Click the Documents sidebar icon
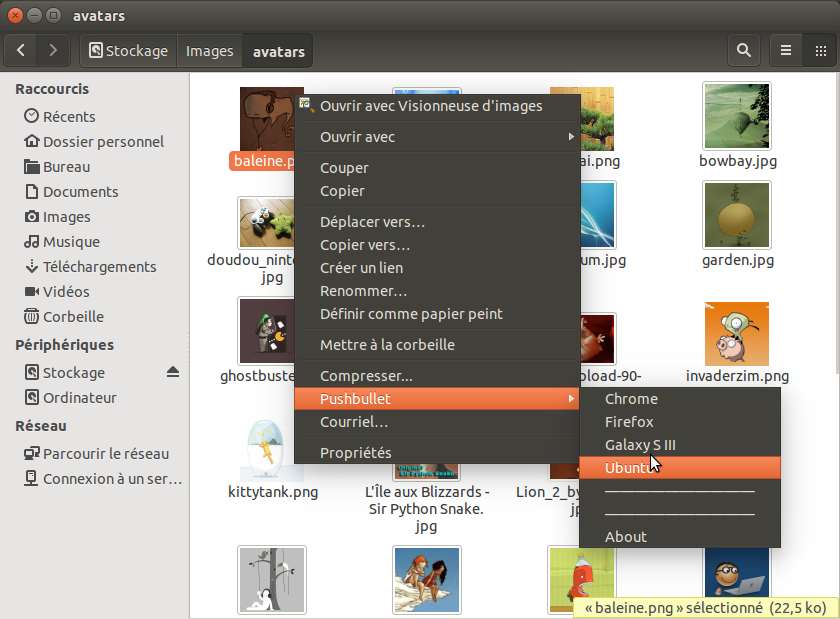Viewport: 840px width, 619px height. tap(32, 191)
